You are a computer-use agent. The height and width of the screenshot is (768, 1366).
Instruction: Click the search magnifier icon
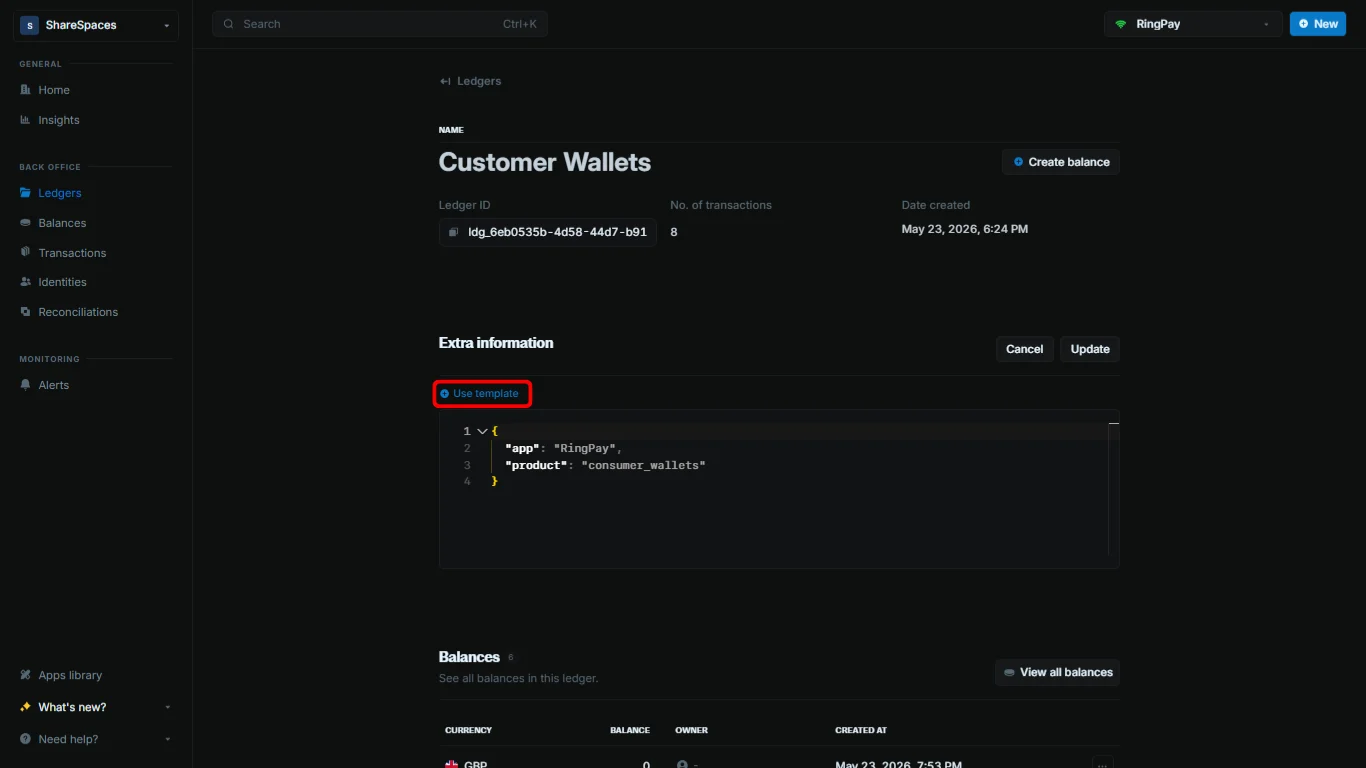coord(229,24)
